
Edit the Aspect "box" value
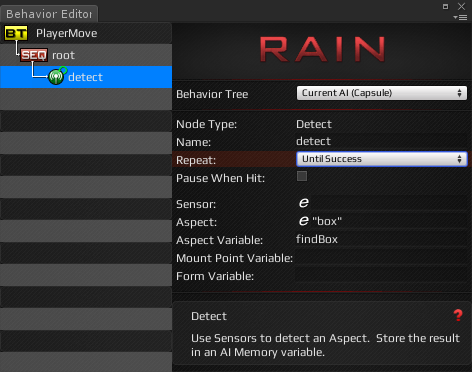pyautogui.click(x=327, y=221)
